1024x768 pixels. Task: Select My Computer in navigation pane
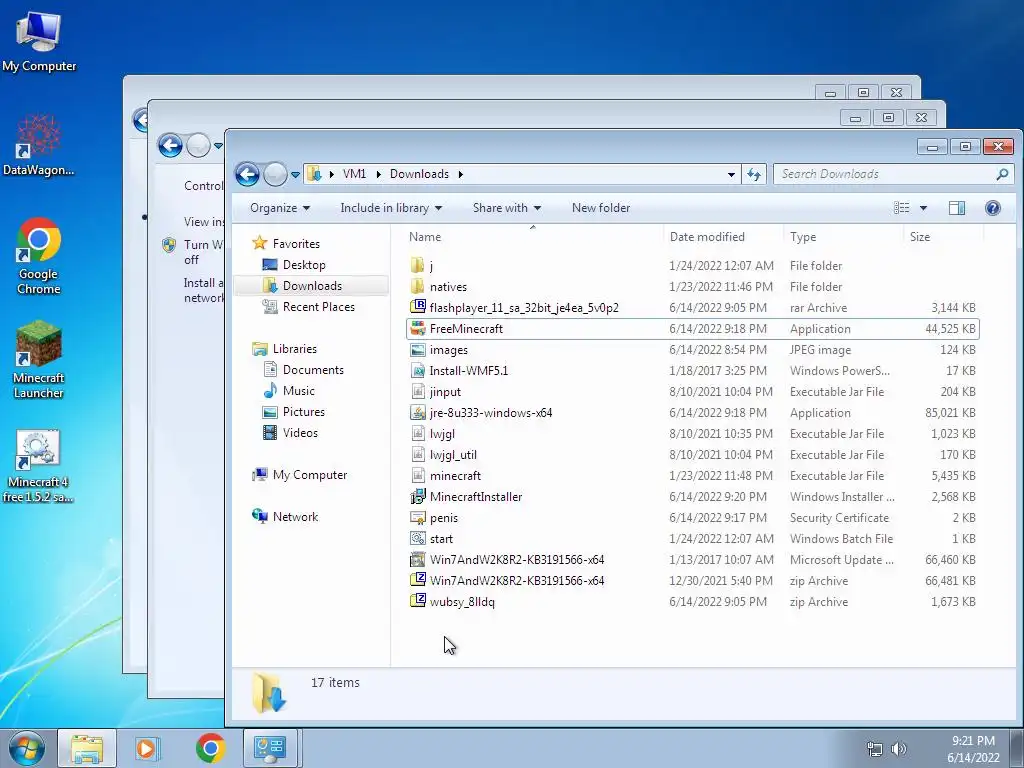tap(310, 475)
